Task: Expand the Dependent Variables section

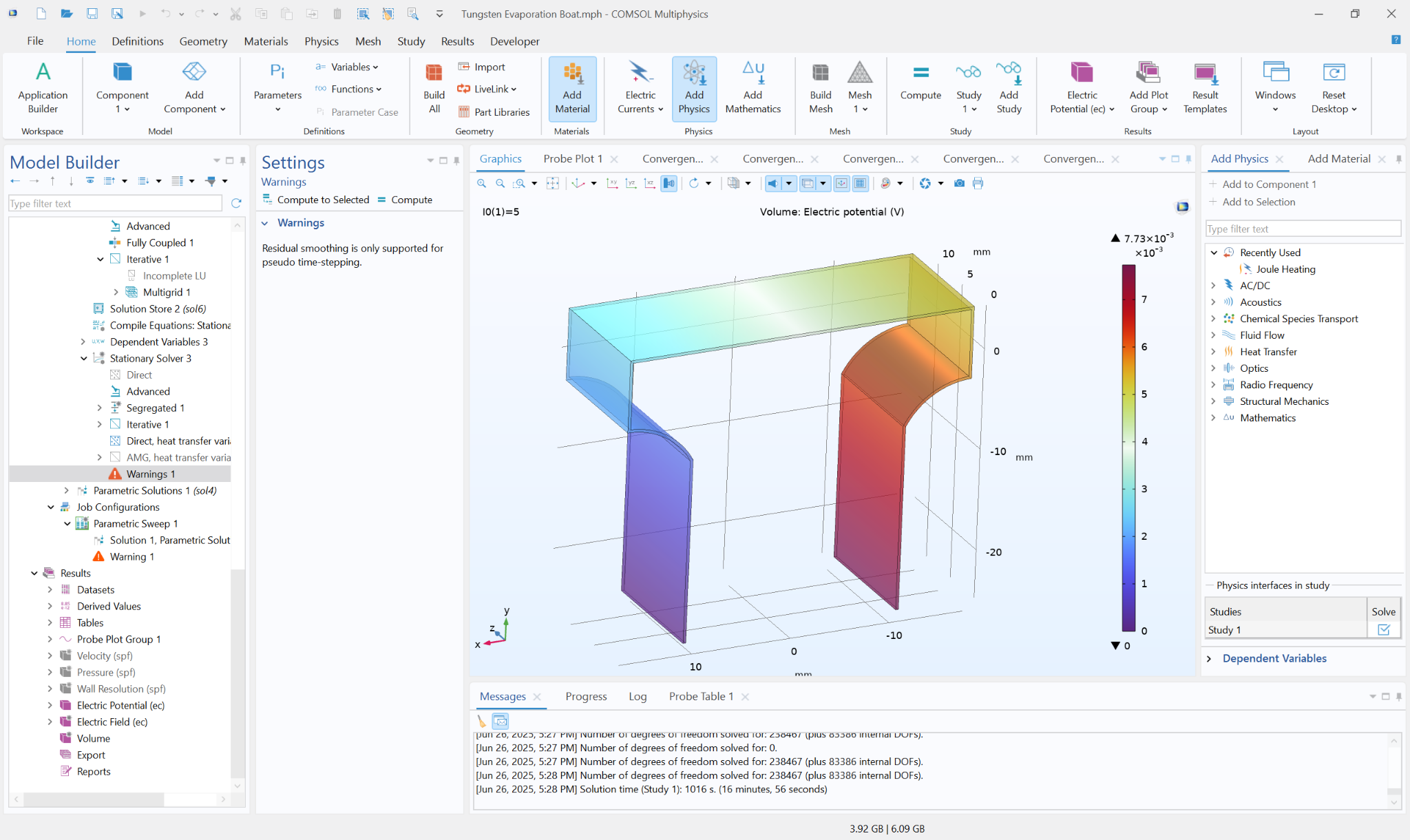Action: click(1209, 658)
